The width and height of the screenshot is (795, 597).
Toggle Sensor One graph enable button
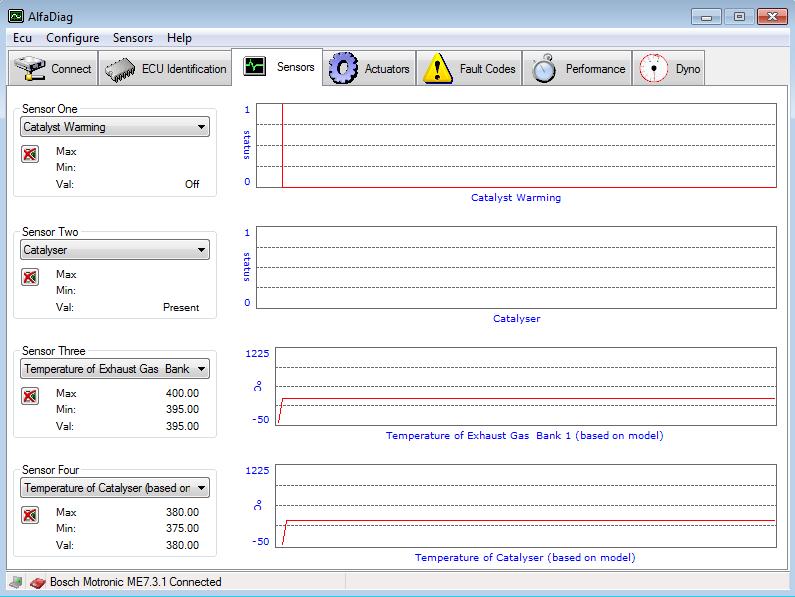pyautogui.click(x=30, y=154)
